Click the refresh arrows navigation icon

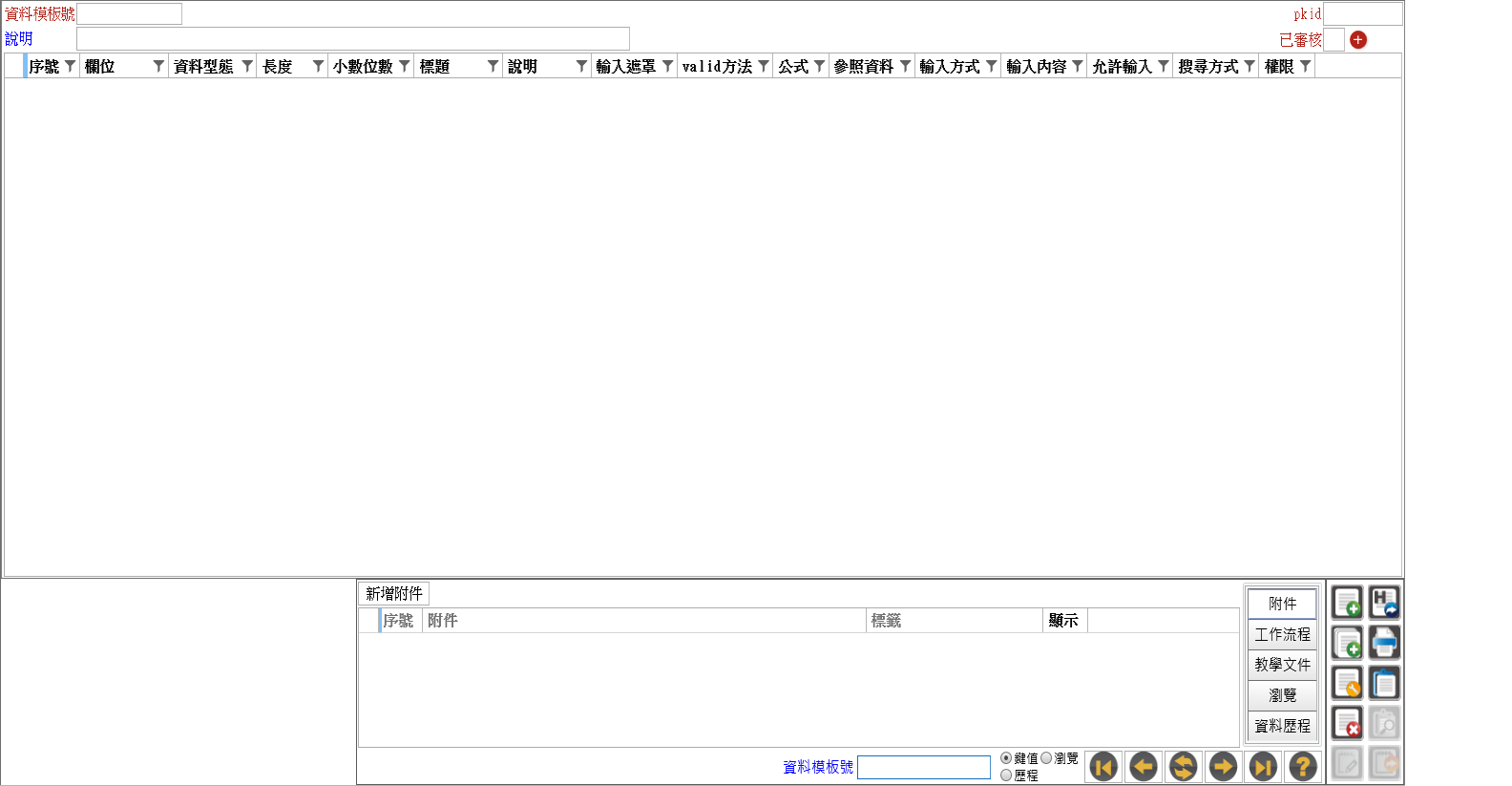[1184, 766]
